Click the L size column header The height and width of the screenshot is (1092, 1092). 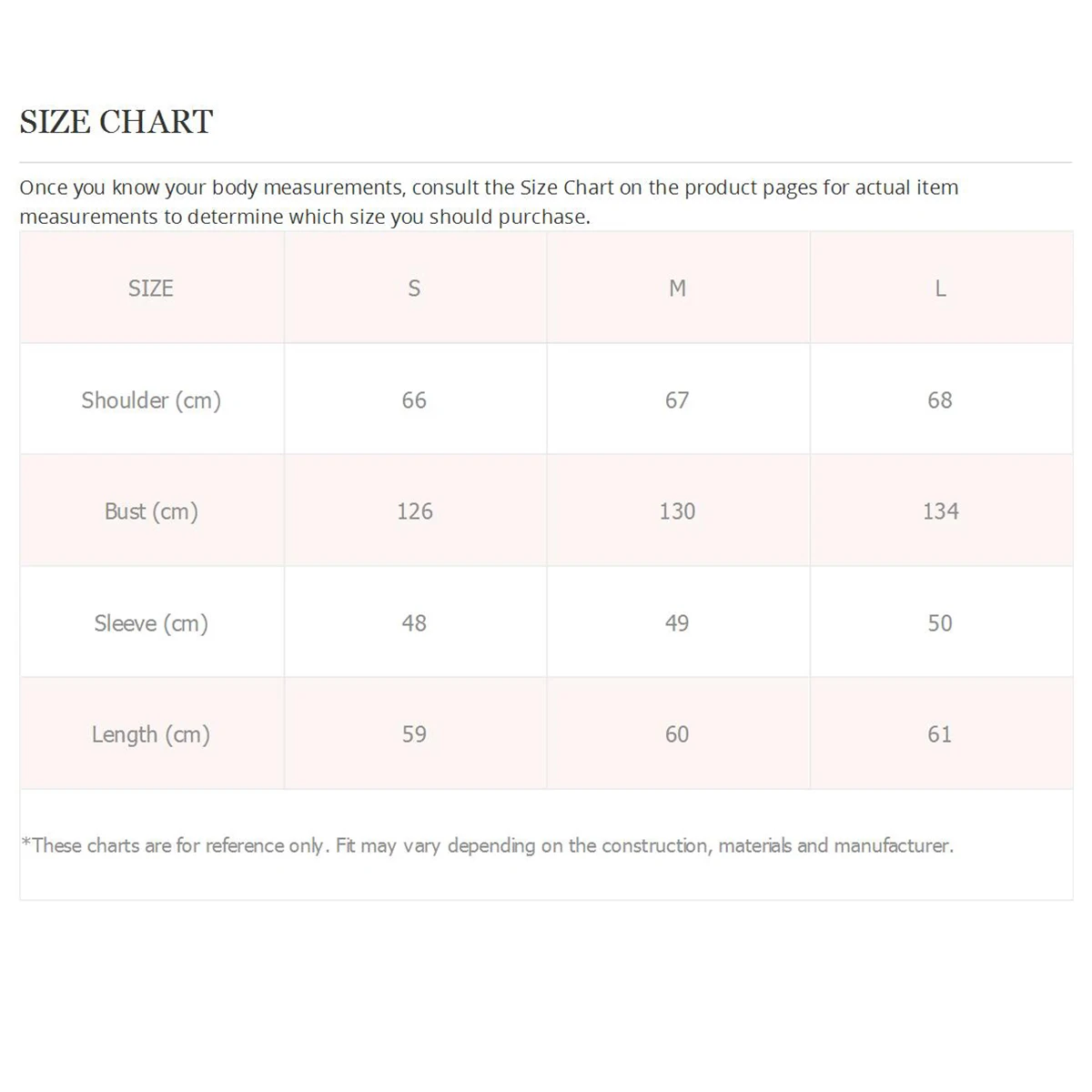940,288
